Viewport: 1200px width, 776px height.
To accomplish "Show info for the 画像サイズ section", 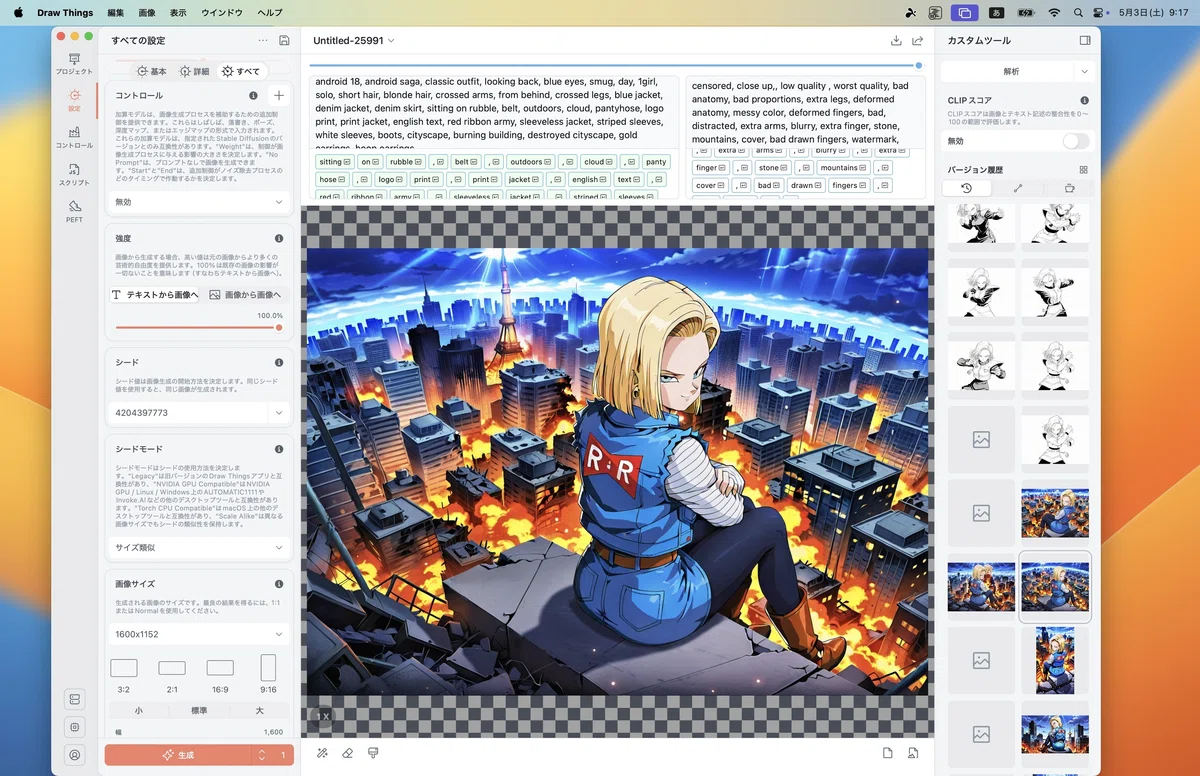I will (279, 583).
